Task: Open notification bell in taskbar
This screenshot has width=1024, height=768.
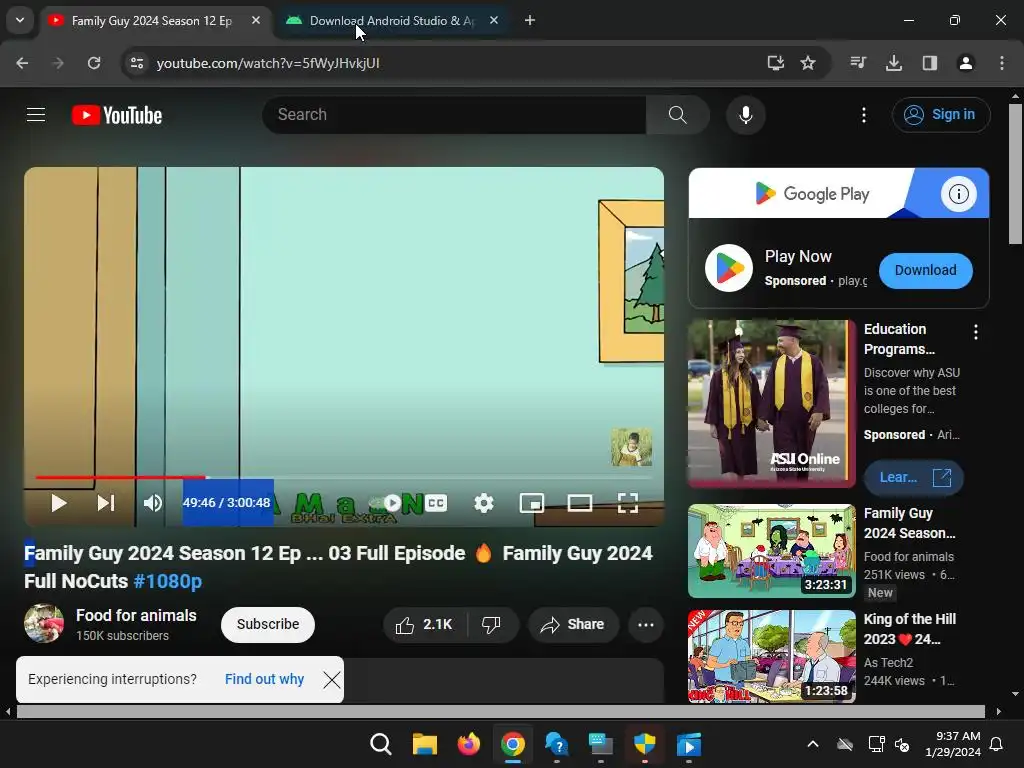Action: [x=997, y=744]
